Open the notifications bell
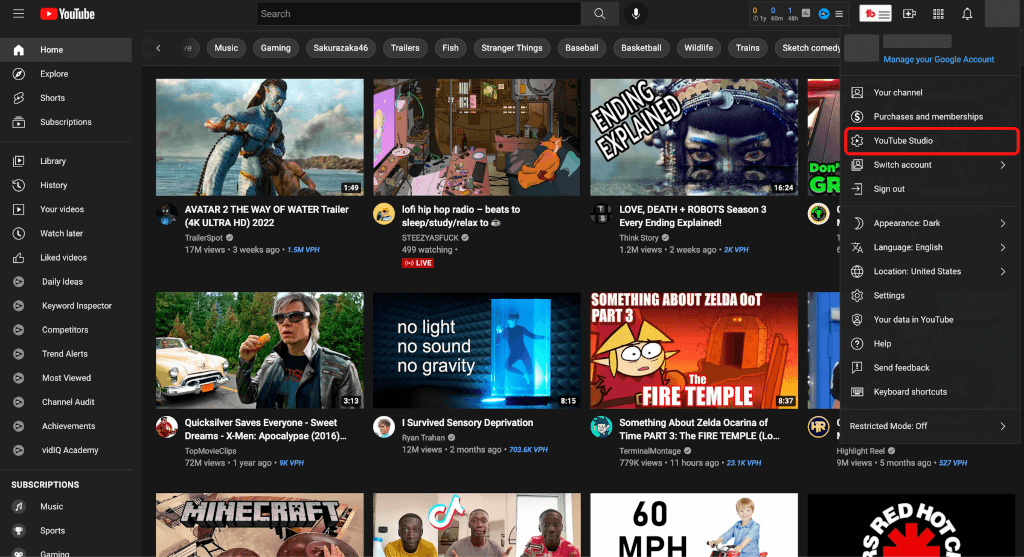The width and height of the screenshot is (1024, 557). tap(967, 14)
